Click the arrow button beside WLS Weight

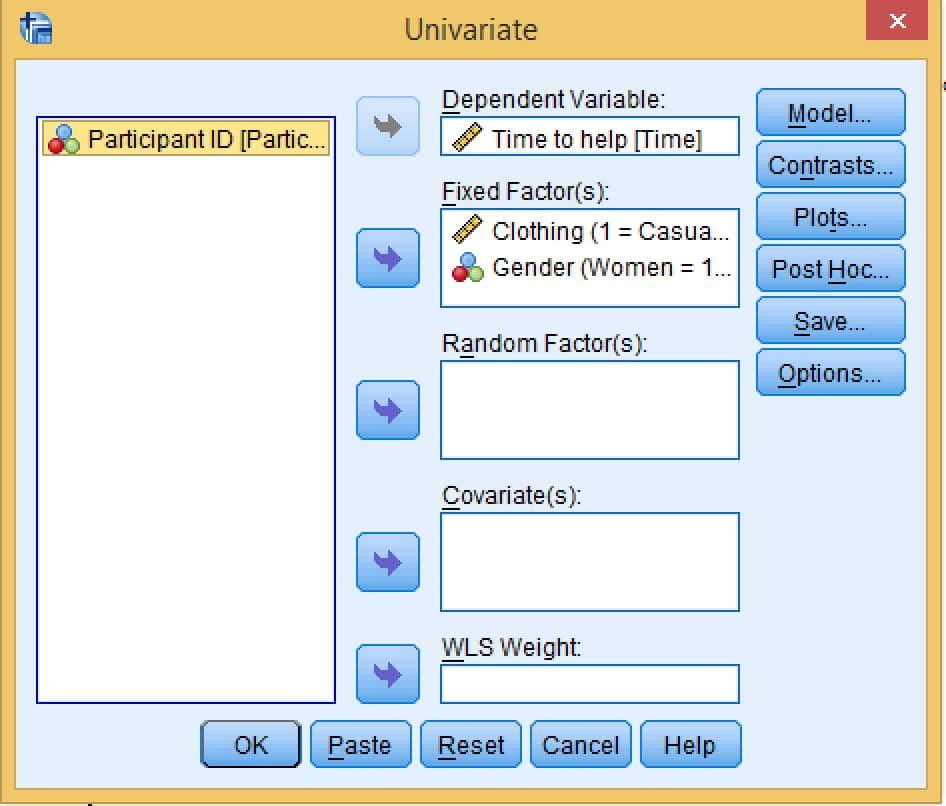pos(387,674)
